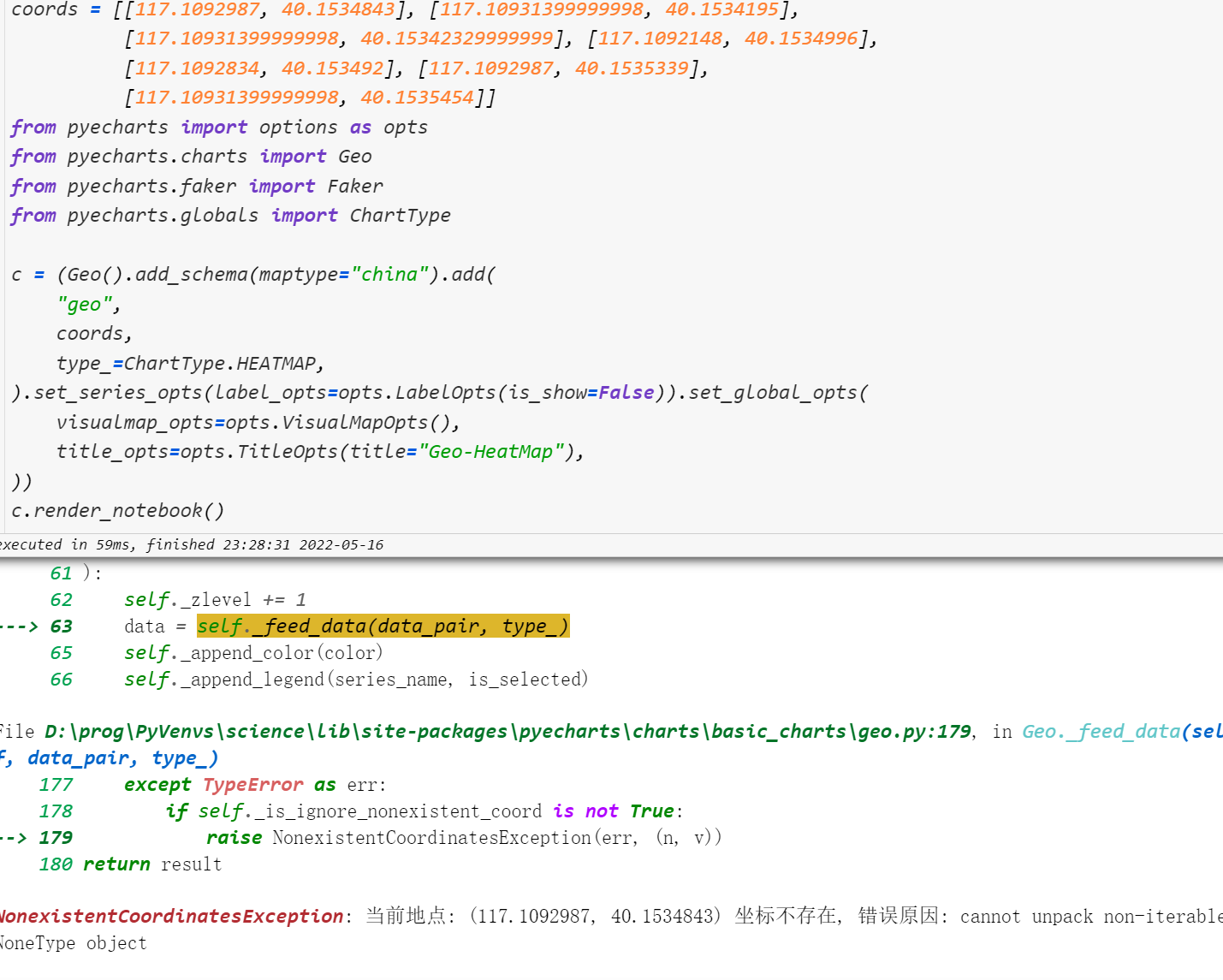Click the "china" maptype string
This screenshot has width=1223, height=980.
(390, 274)
